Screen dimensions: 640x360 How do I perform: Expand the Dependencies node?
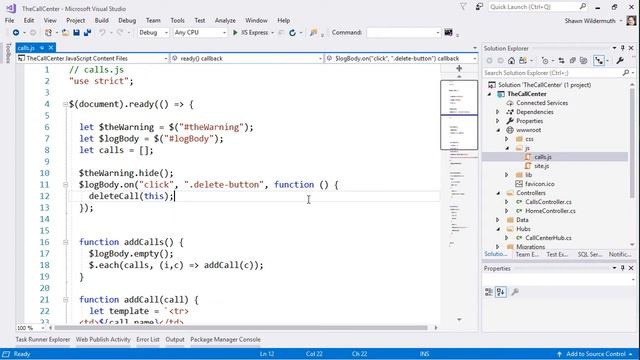[498, 112]
